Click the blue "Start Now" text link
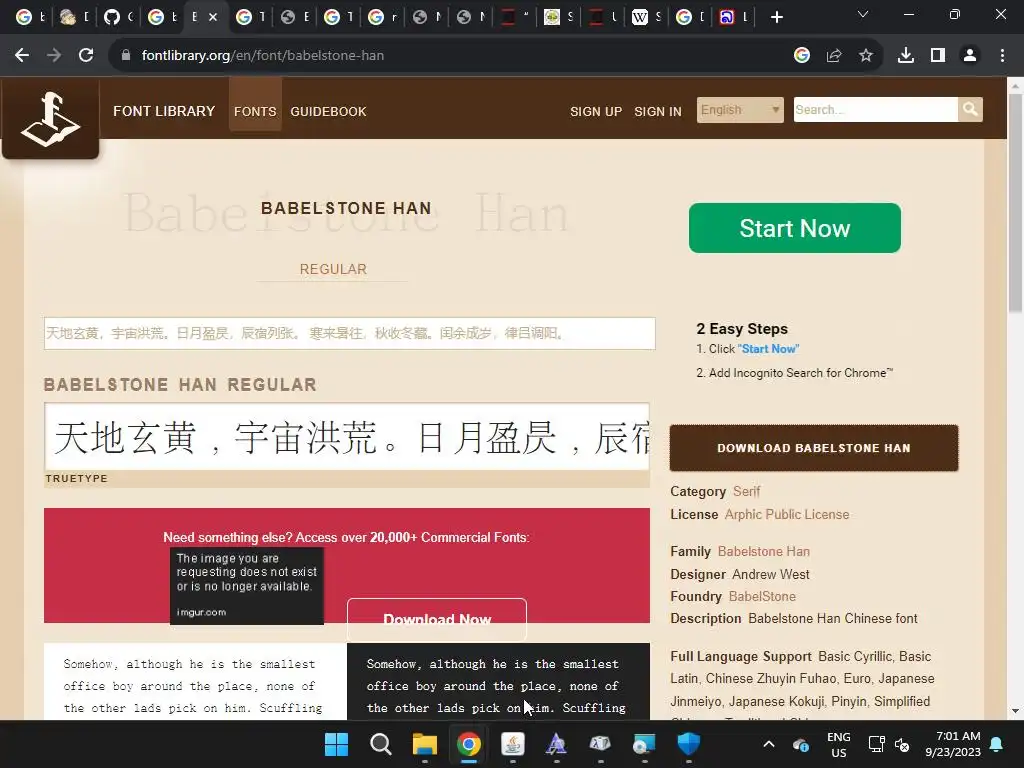This screenshot has height=768, width=1024. 769,349
